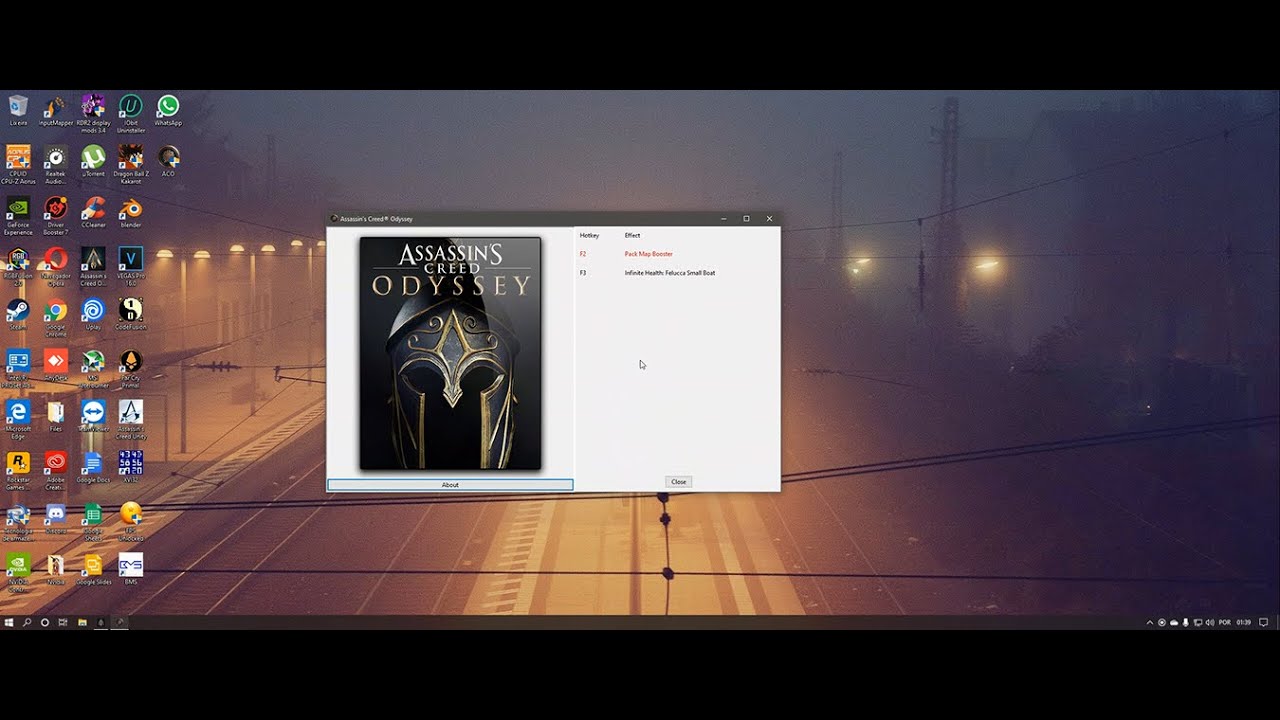
Task: Open Dragon Ball Z Kakarot shortcut
Action: 130,164
